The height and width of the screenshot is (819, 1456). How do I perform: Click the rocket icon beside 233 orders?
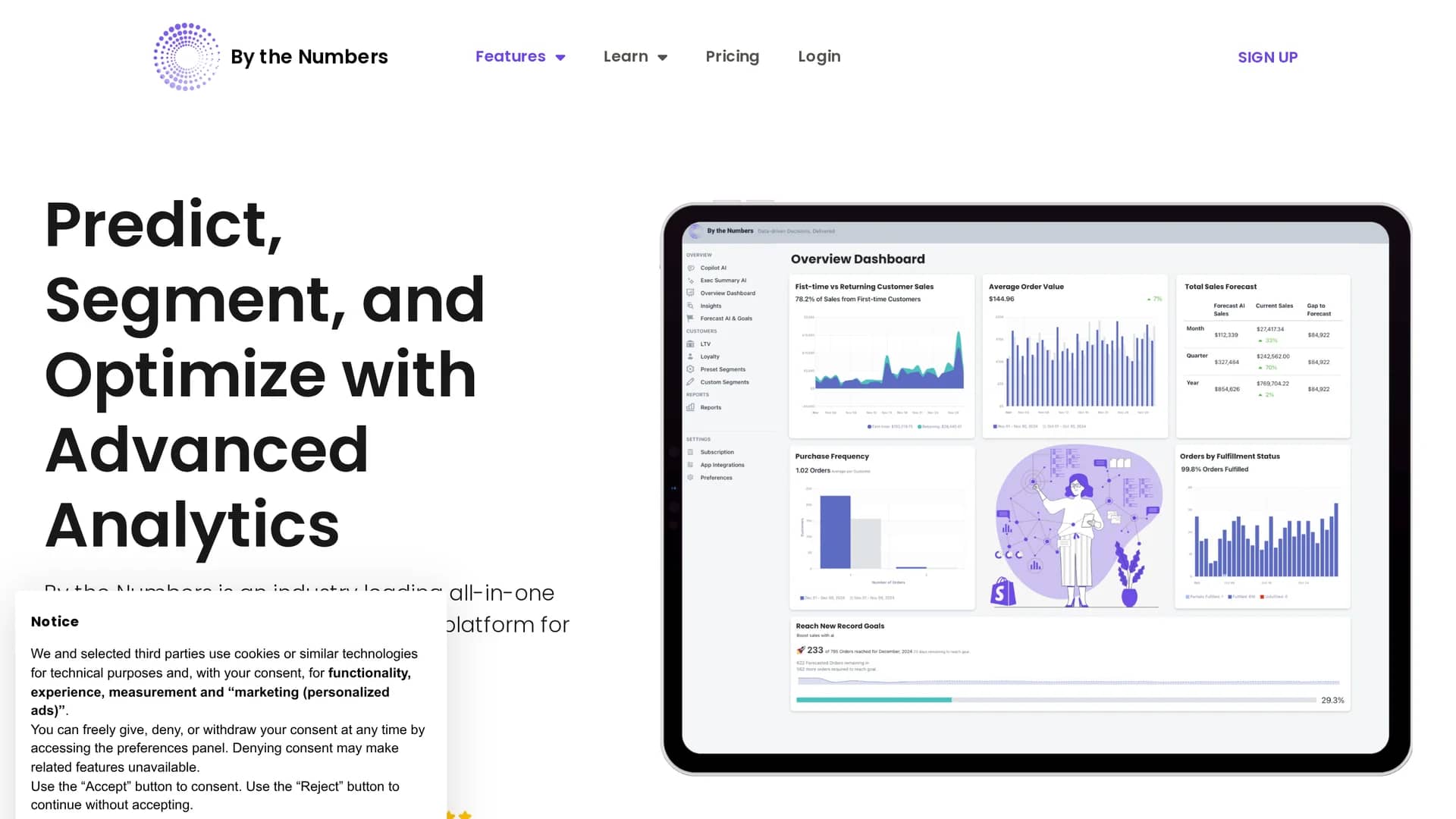coord(801,650)
